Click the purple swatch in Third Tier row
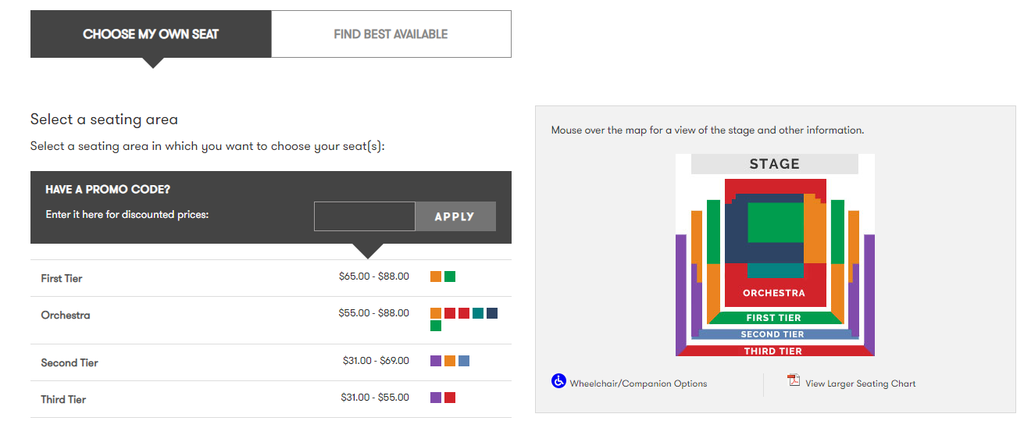This screenshot has height=421, width=1024. (x=436, y=398)
